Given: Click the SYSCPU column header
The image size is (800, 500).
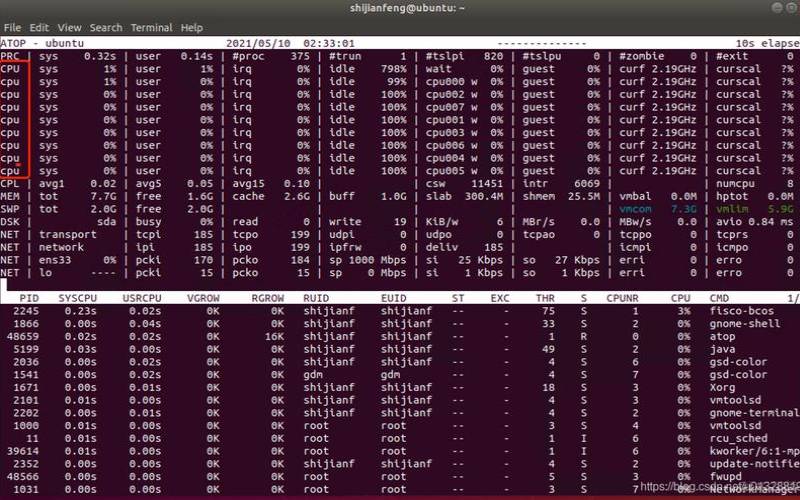Looking at the screenshot, I should point(78,298).
